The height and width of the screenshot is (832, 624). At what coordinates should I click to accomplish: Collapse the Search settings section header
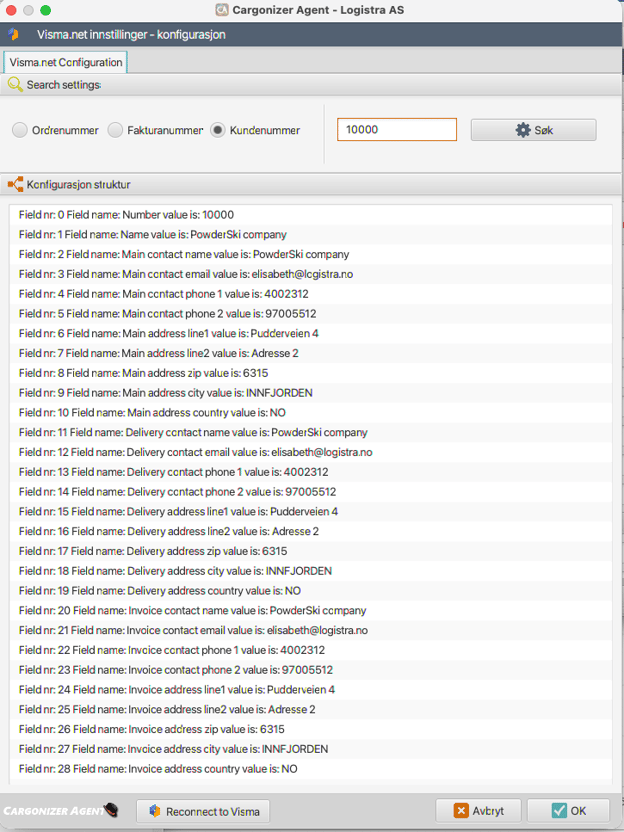310,85
